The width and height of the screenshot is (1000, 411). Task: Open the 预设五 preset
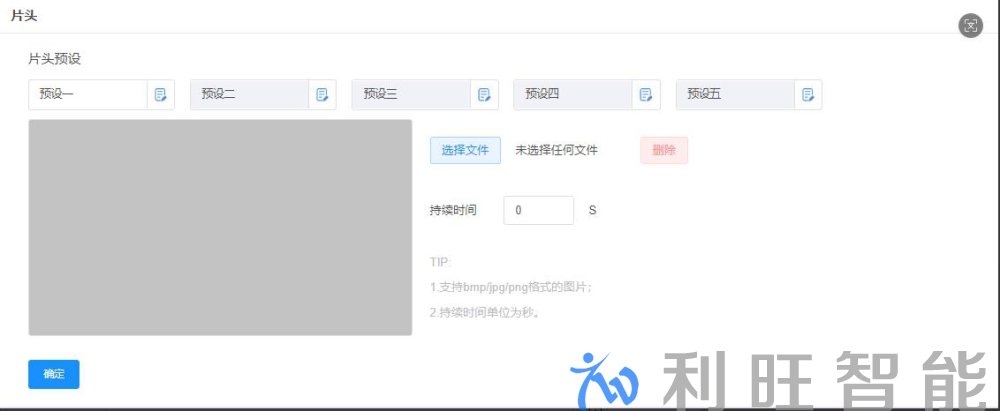(735, 95)
